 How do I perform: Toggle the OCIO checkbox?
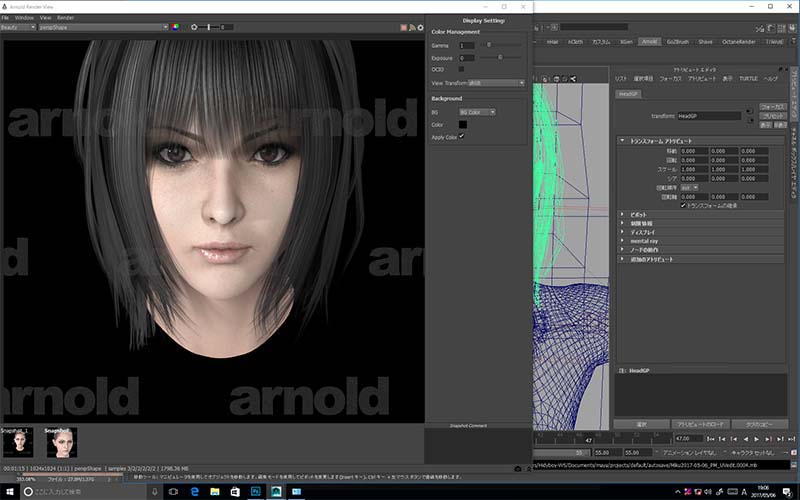pyautogui.click(x=461, y=69)
